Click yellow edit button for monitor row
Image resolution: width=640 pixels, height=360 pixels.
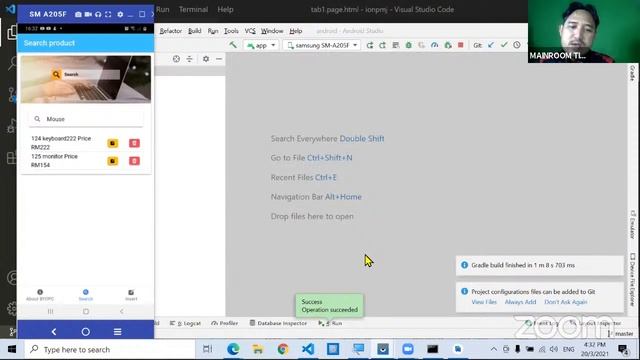[113, 161]
